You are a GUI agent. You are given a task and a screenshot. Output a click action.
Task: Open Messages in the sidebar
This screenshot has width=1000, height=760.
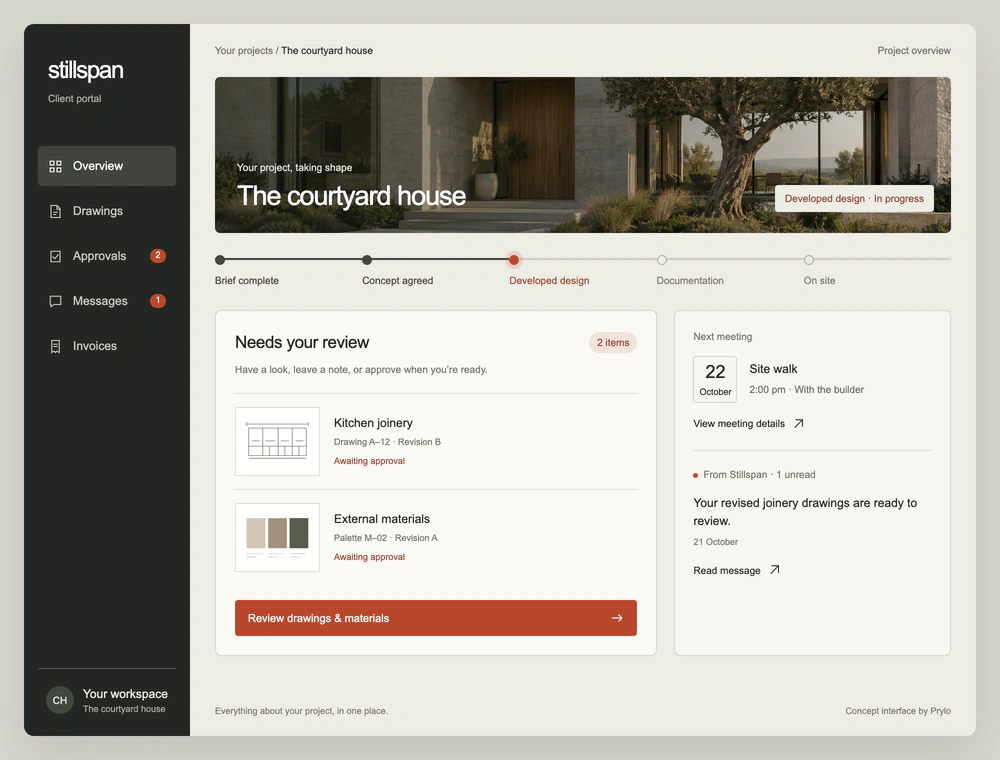tap(107, 301)
